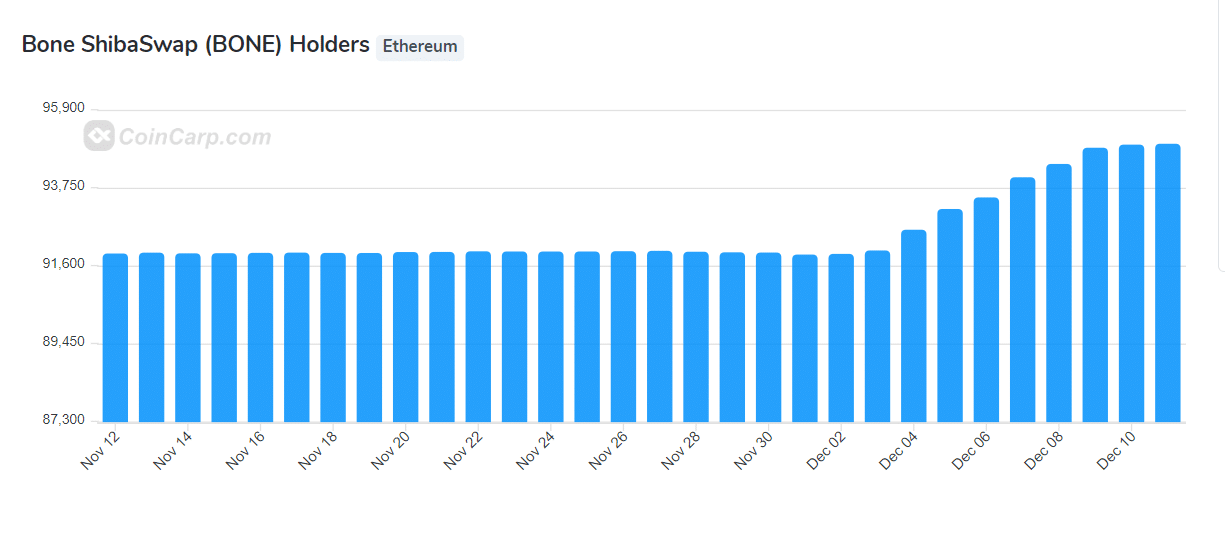Select the Nov 24 holders bar

[x=550, y=337]
